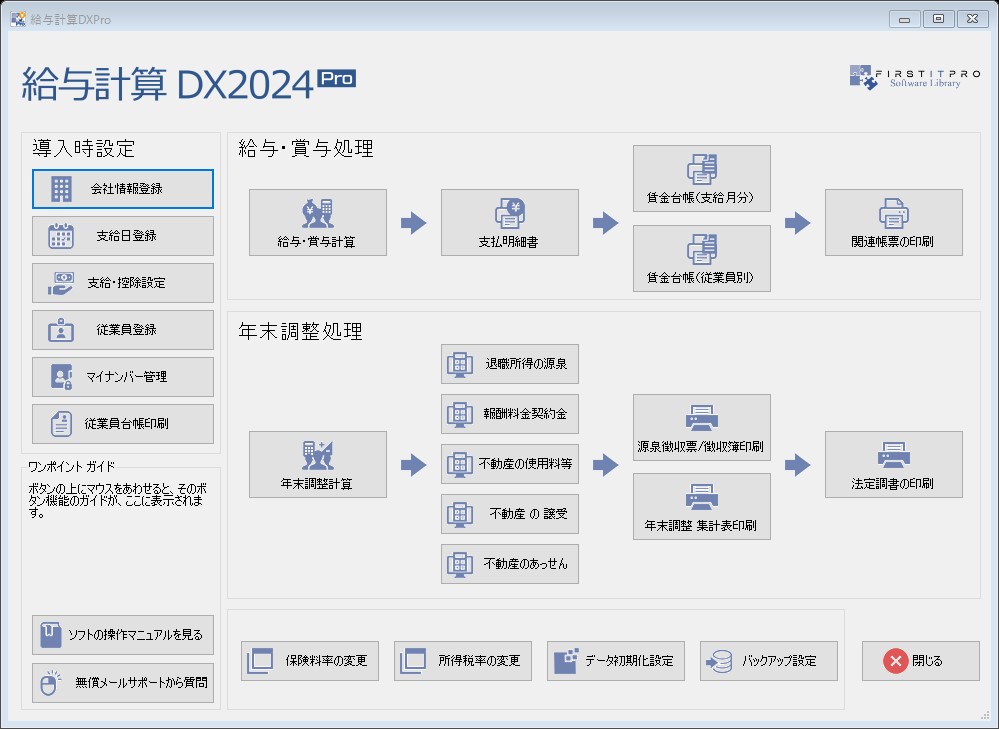Click printer icon for 源泉徴収票/徴収簿印刷
The height and width of the screenshot is (729, 999).
tap(701, 418)
